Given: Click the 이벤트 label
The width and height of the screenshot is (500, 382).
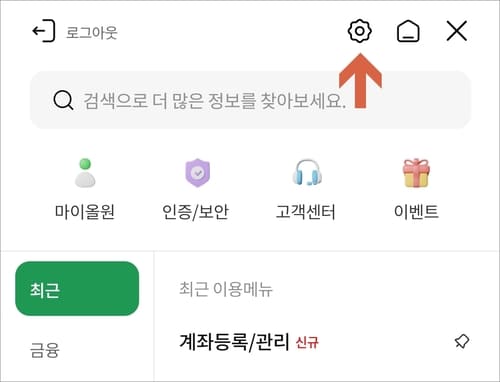Looking at the screenshot, I should click(416, 212).
